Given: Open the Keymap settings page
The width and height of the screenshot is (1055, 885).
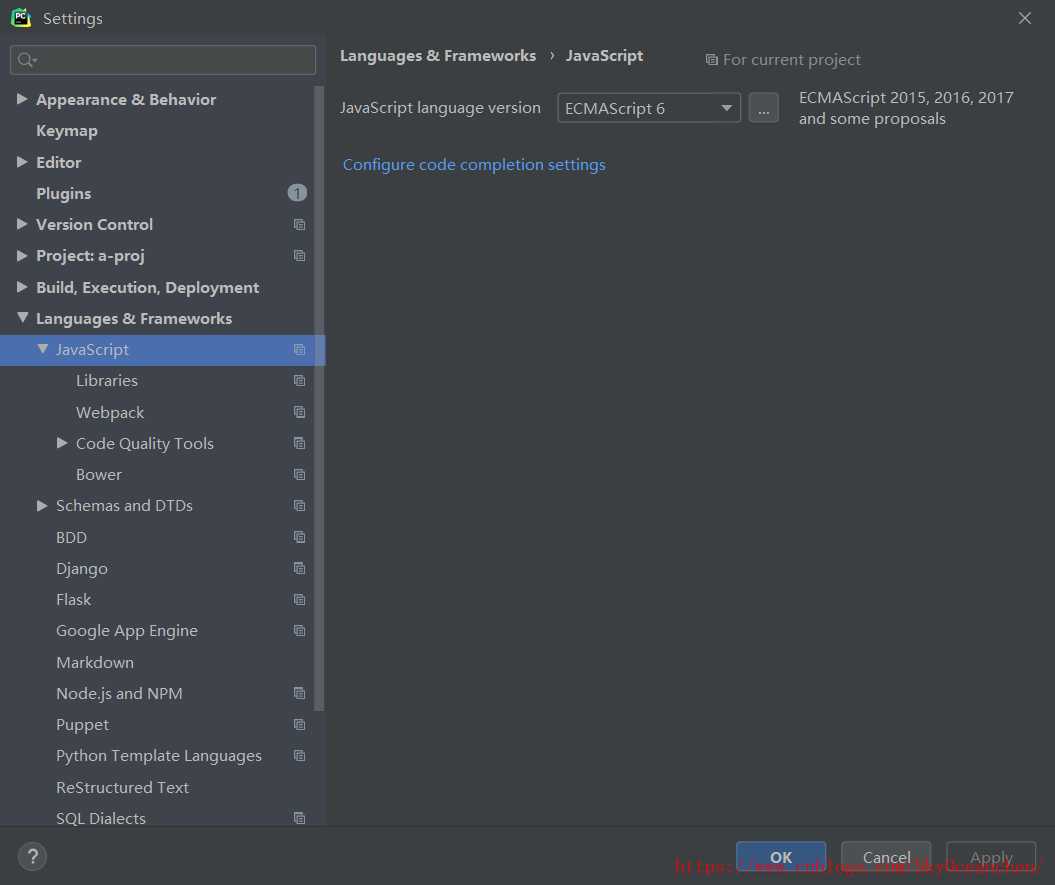Looking at the screenshot, I should (x=67, y=131).
